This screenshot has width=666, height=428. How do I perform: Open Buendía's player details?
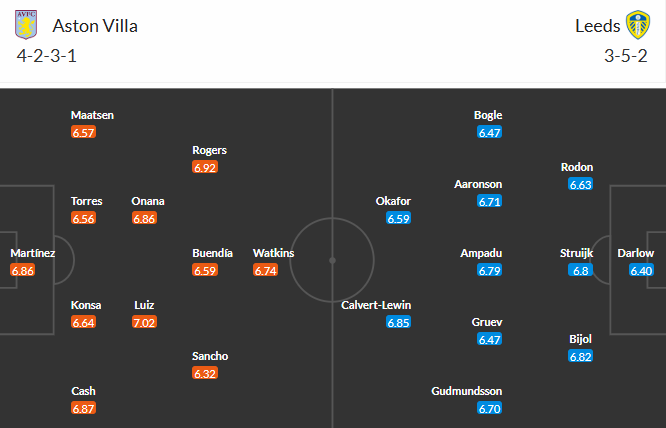[213, 253]
